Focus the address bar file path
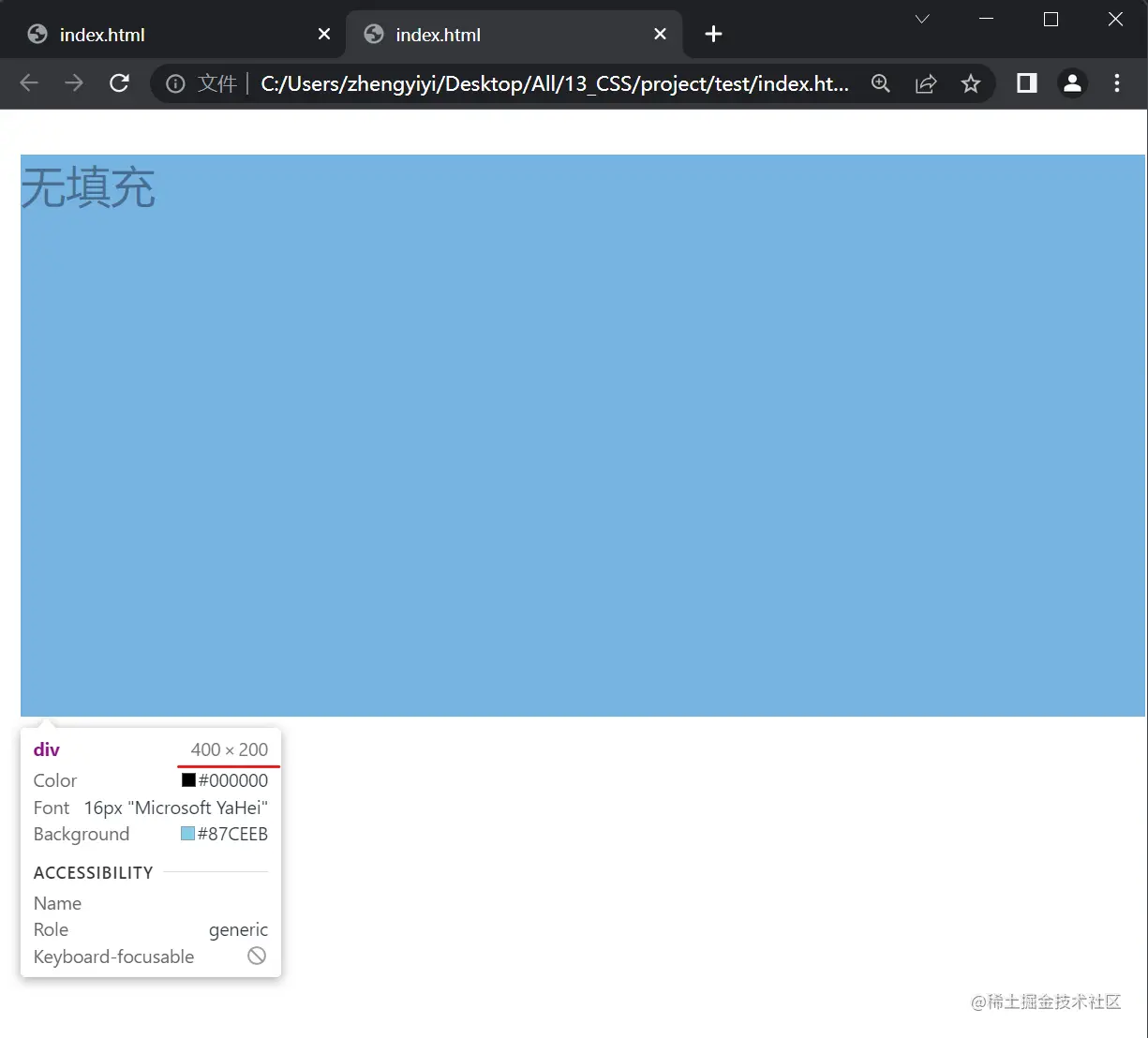Image resolution: width=1148 pixels, height=1038 pixels. pyautogui.click(x=555, y=84)
